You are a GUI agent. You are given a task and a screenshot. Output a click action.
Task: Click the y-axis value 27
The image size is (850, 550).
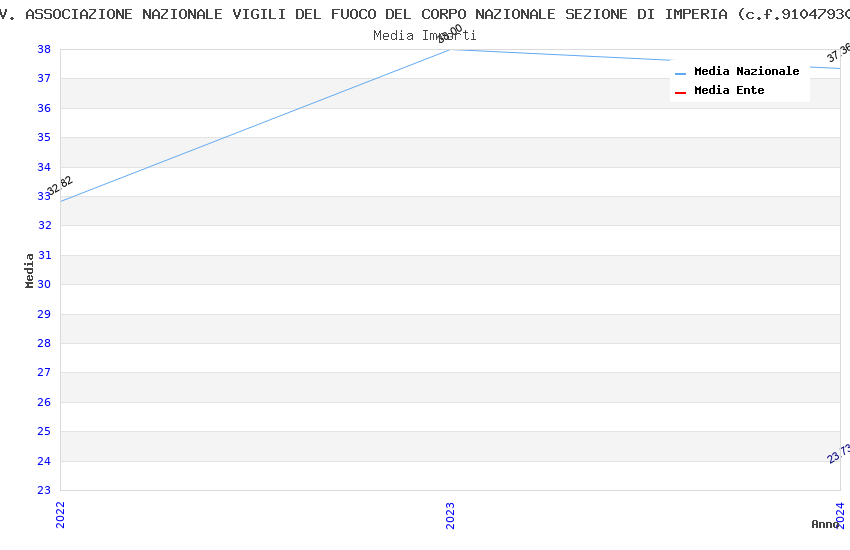coord(44,372)
